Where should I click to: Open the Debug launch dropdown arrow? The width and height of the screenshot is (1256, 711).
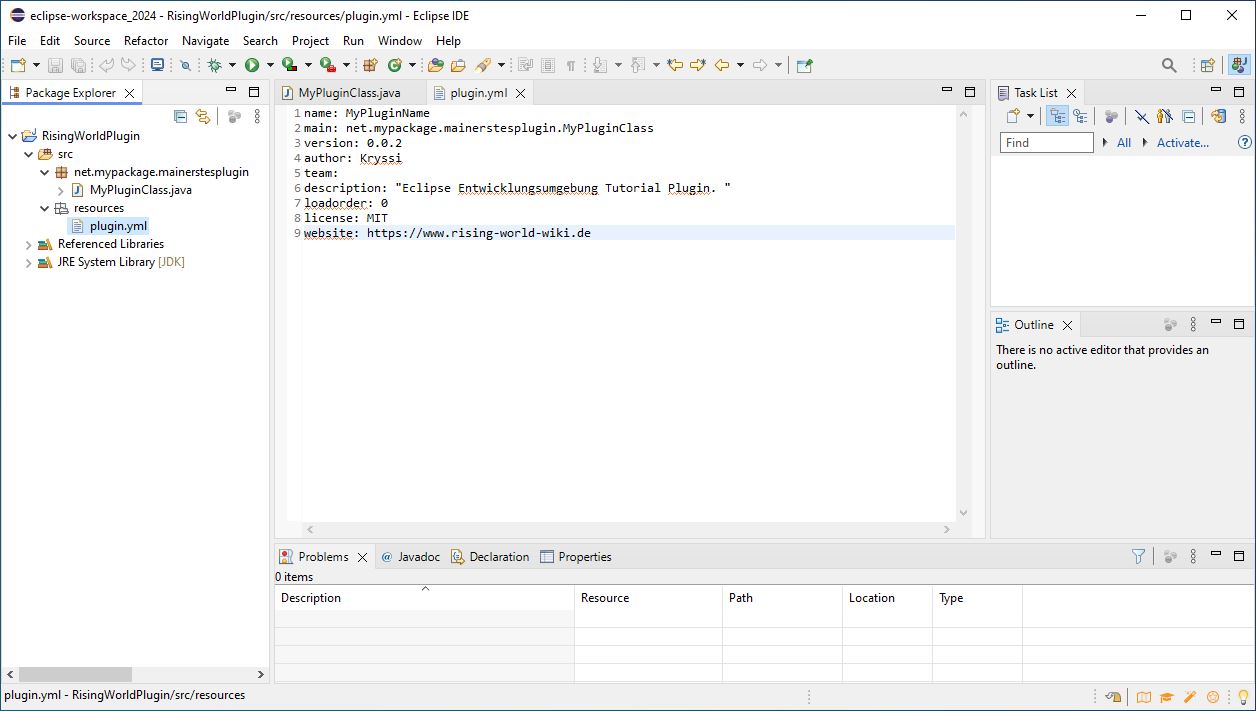click(x=232, y=65)
